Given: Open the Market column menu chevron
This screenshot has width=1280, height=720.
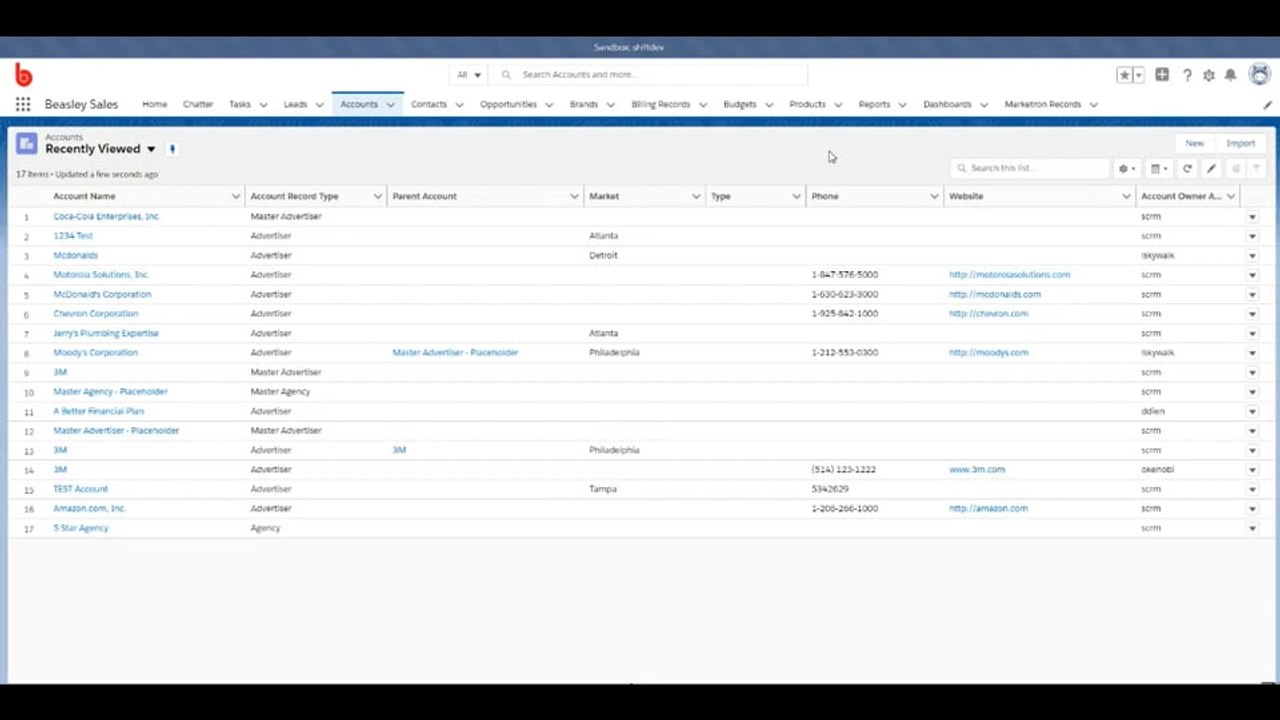Looking at the screenshot, I should [x=696, y=196].
